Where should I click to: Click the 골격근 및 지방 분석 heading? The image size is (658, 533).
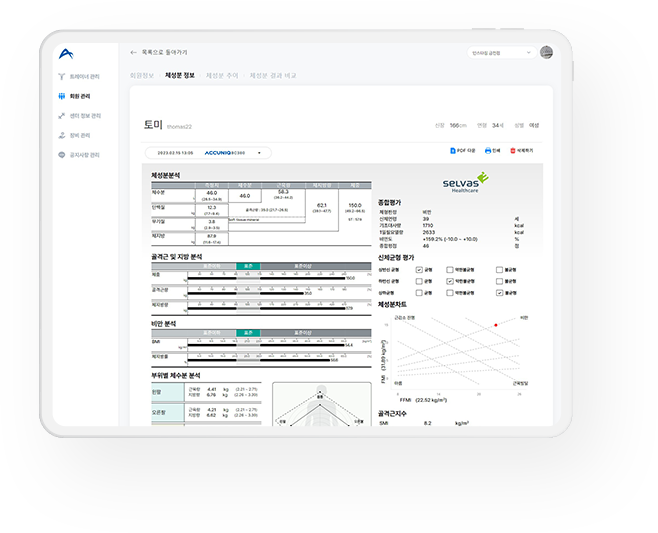177,257
